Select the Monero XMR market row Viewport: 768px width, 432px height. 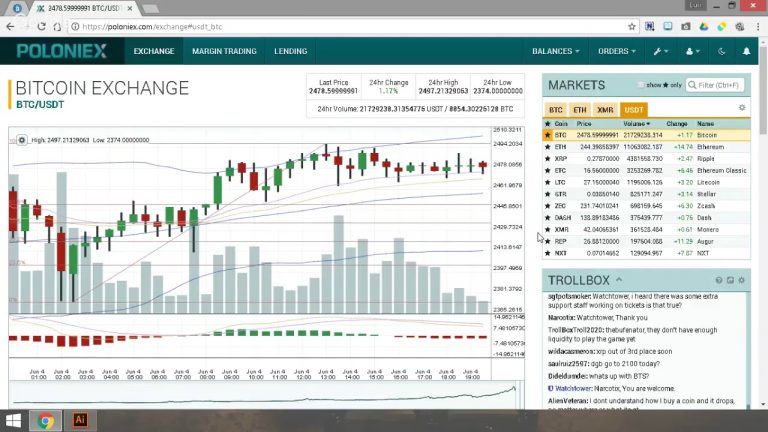[x=646, y=230]
